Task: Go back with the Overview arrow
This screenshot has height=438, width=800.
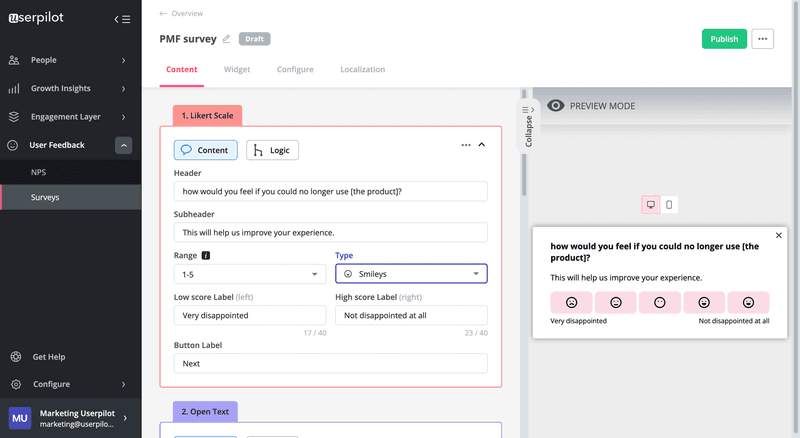Action: [163, 13]
